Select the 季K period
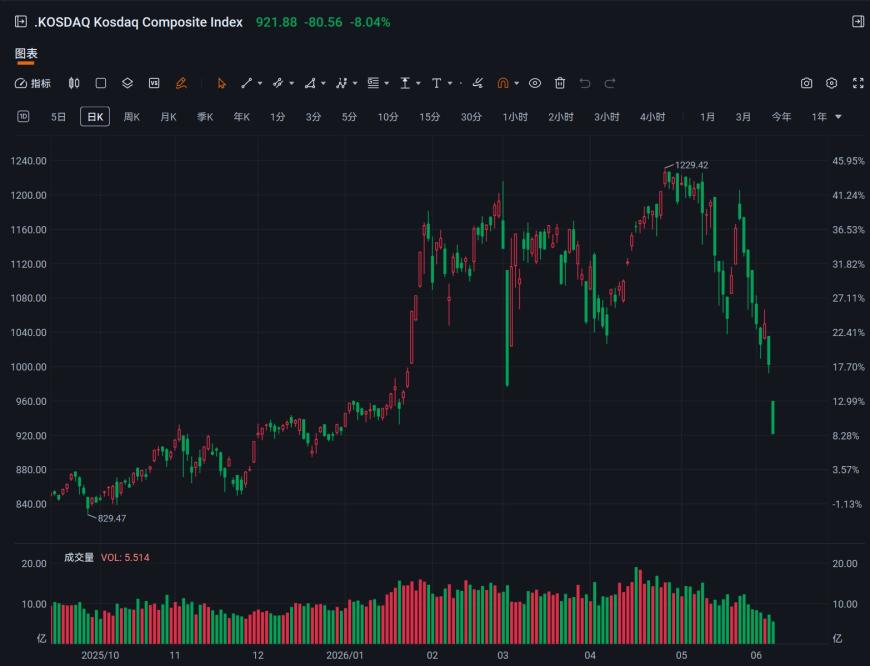Image resolution: width=870 pixels, height=666 pixels. (205, 117)
